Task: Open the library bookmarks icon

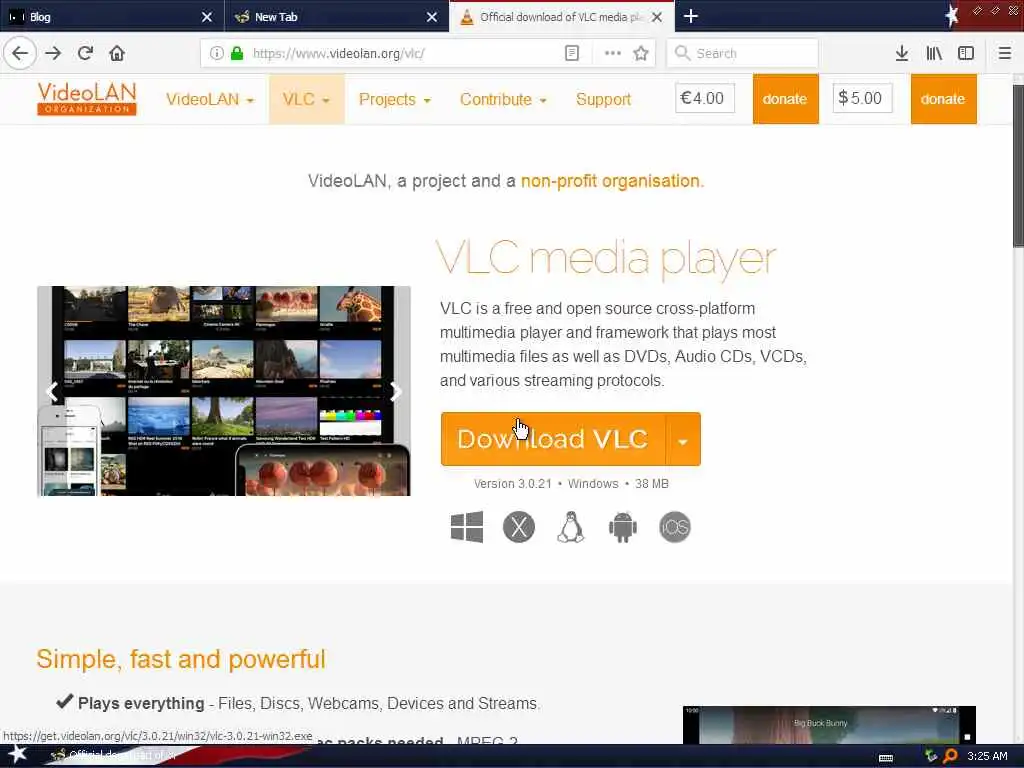Action: 934,54
